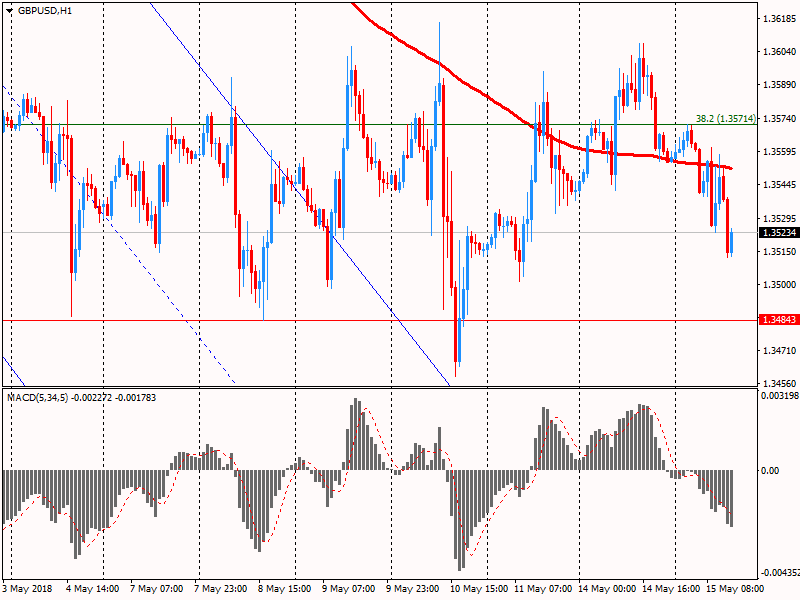Viewport: 800px width, 600px height.
Task: Click the 10 May 15:00 time label
Action: point(479,589)
